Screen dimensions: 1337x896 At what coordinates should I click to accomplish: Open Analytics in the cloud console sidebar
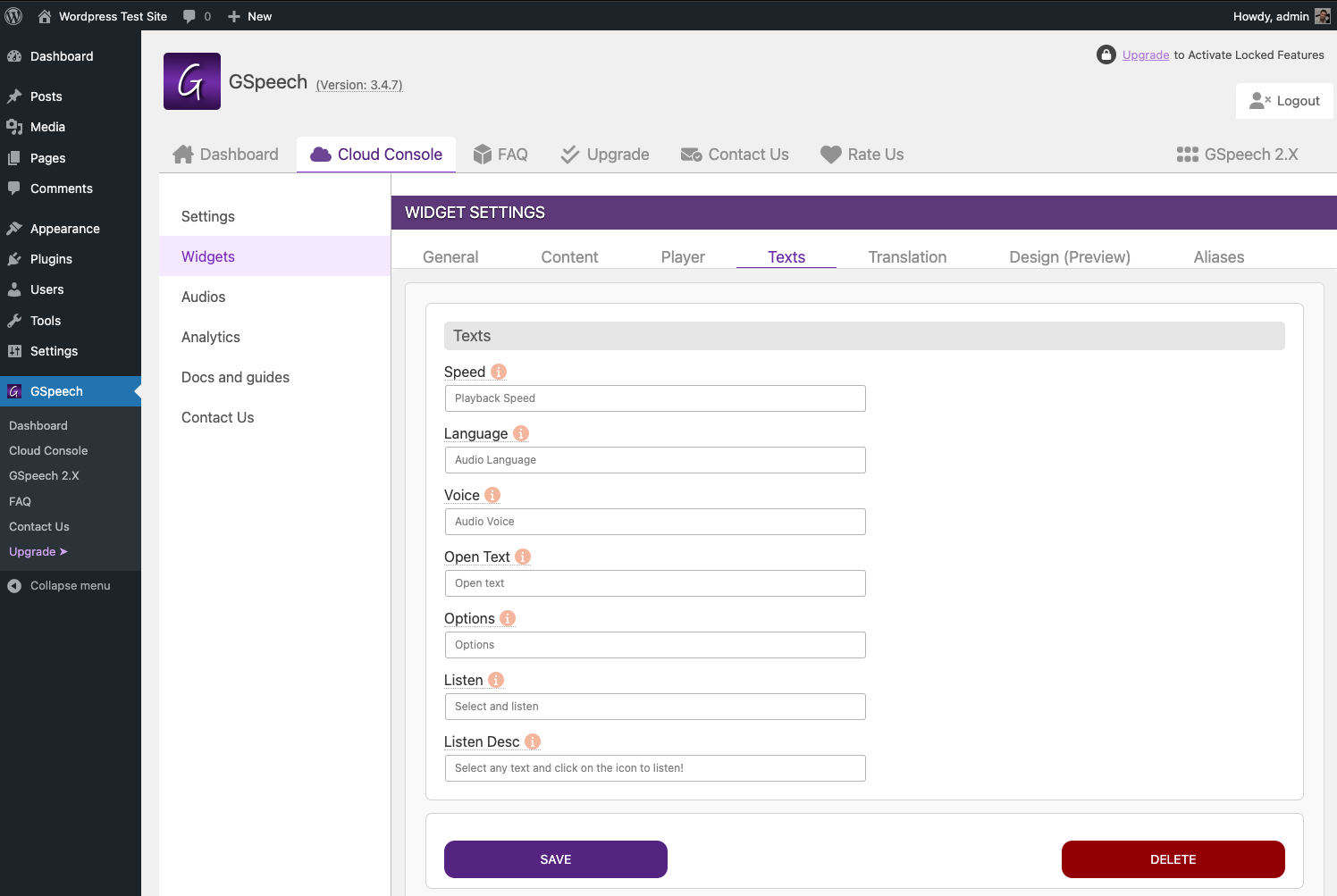(x=274, y=337)
